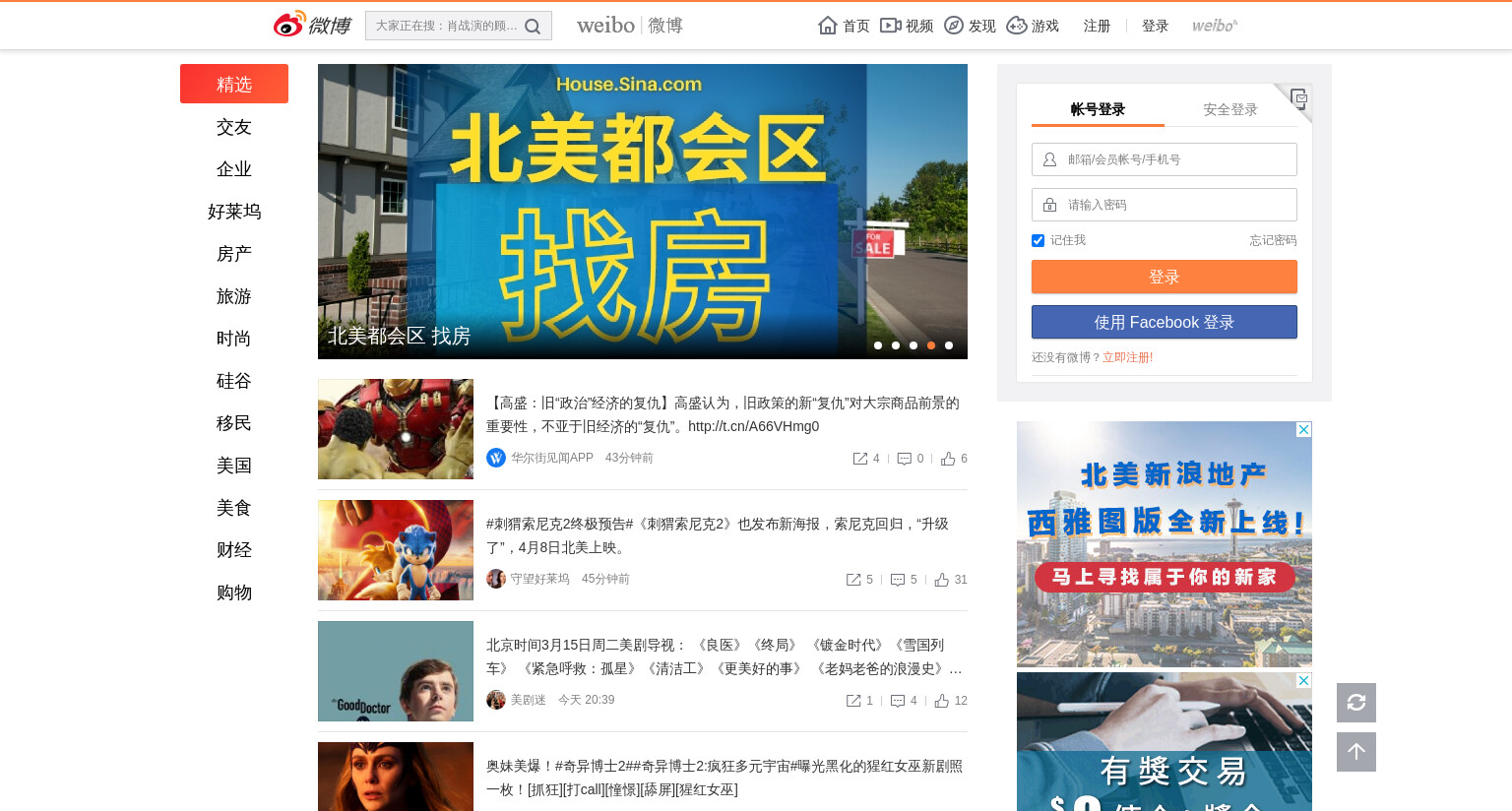Select 美食 category

pyautogui.click(x=234, y=508)
